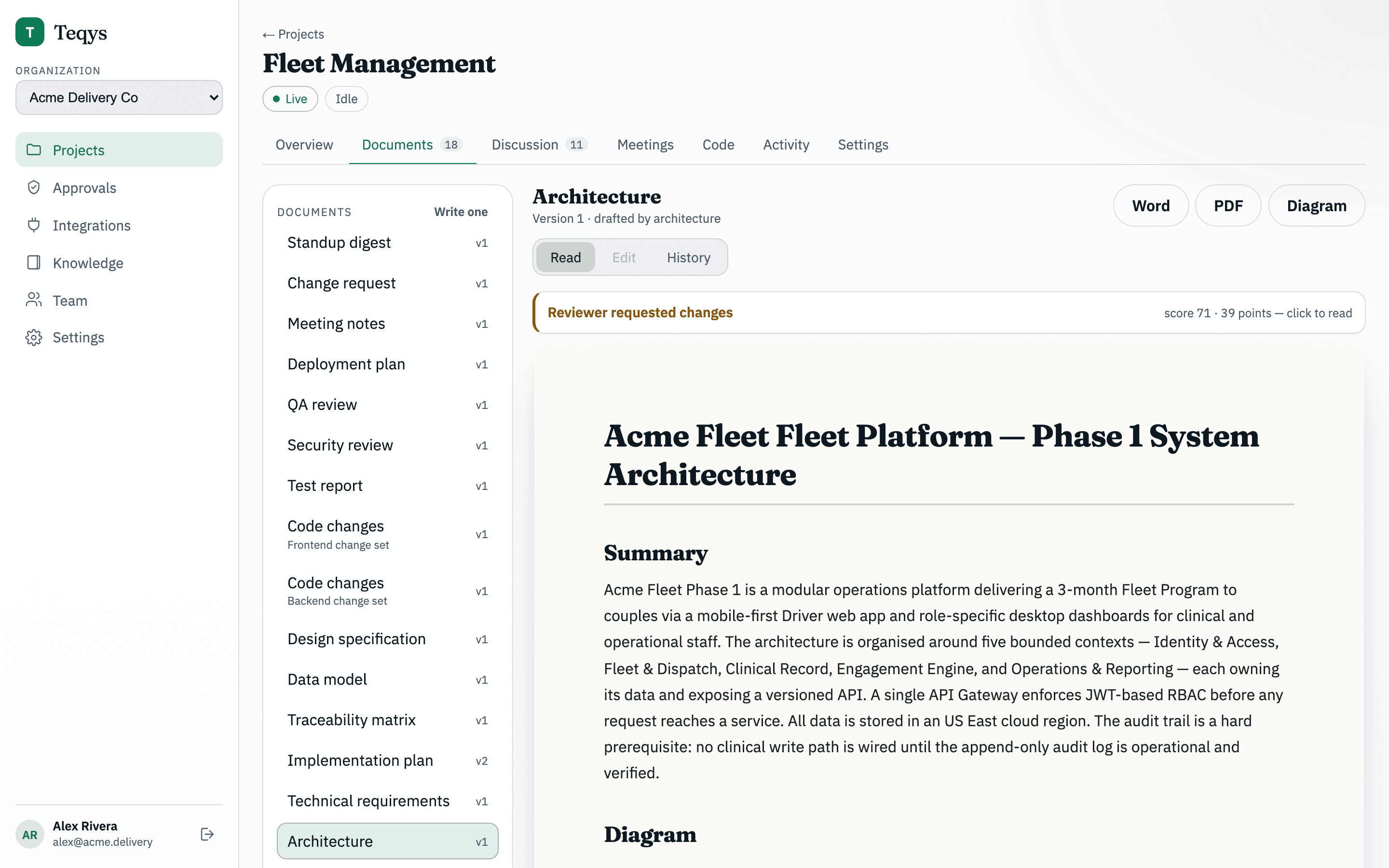Click the Projects folder icon in sidebar
The image size is (1389, 868).
pos(34,150)
